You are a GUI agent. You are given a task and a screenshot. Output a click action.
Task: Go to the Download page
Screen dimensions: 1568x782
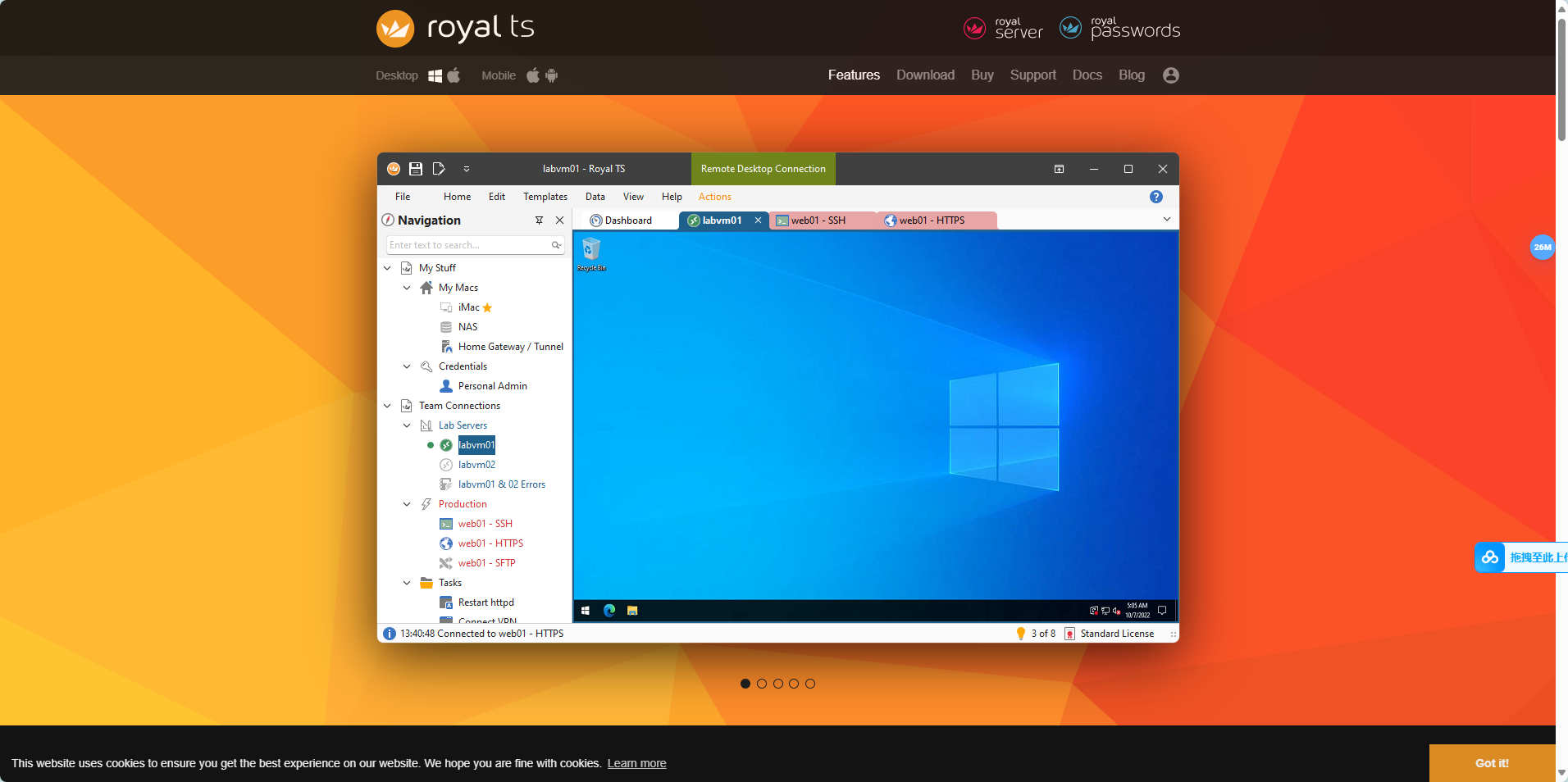[925, 75]
